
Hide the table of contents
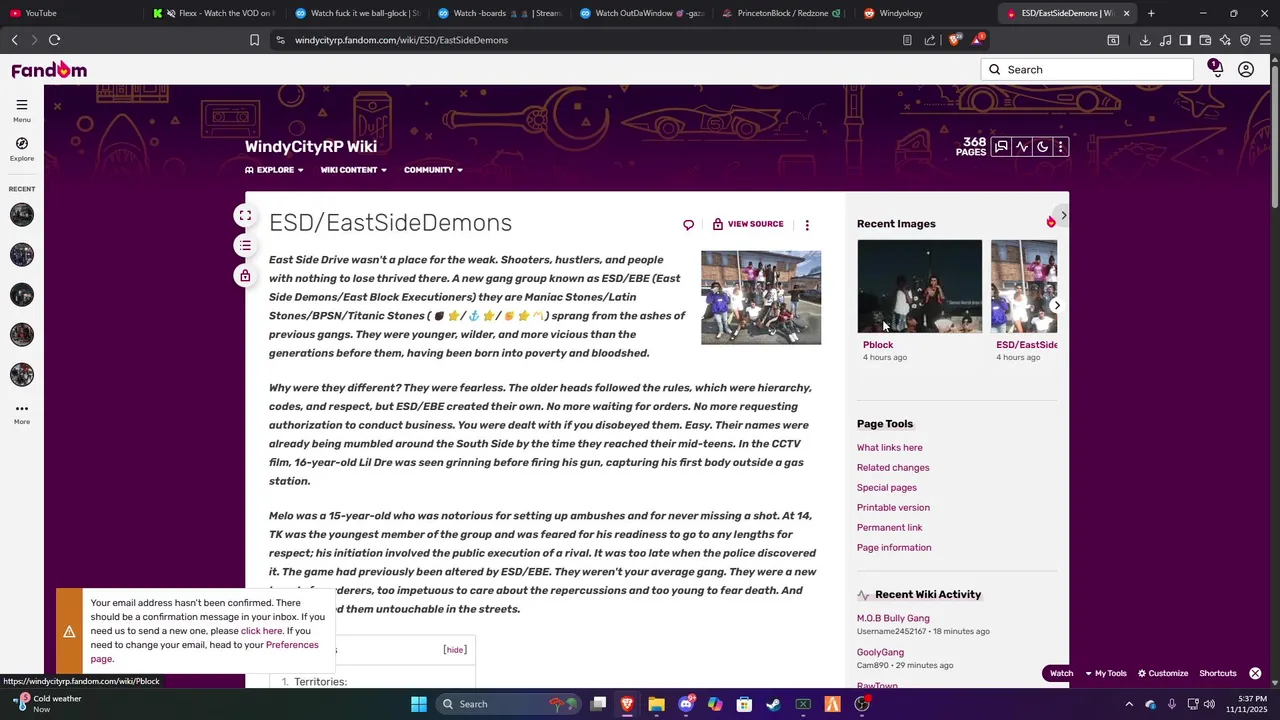click(x=455, y=650)
